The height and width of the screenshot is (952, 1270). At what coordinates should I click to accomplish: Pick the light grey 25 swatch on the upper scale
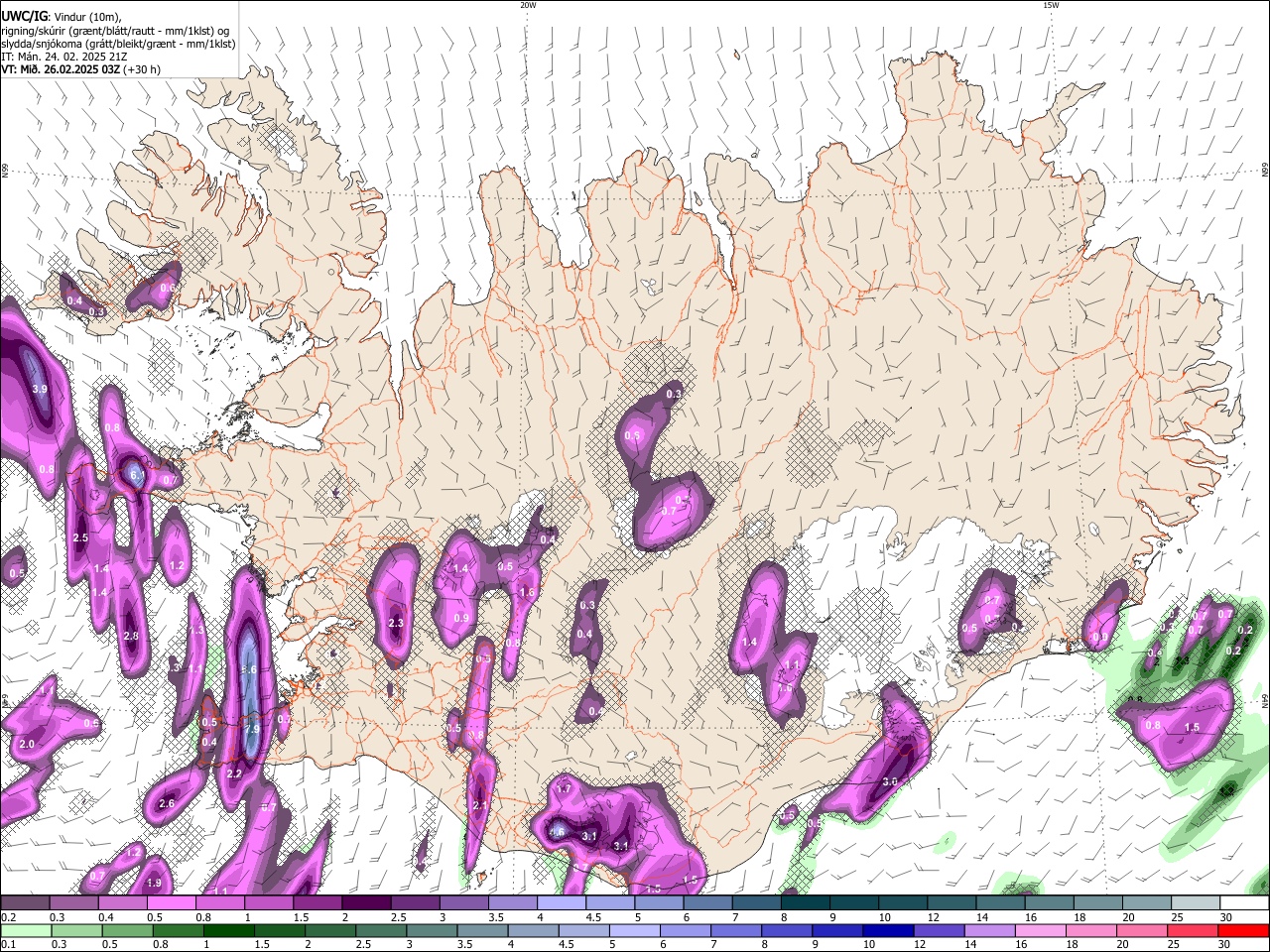(x=1196, y=903)
